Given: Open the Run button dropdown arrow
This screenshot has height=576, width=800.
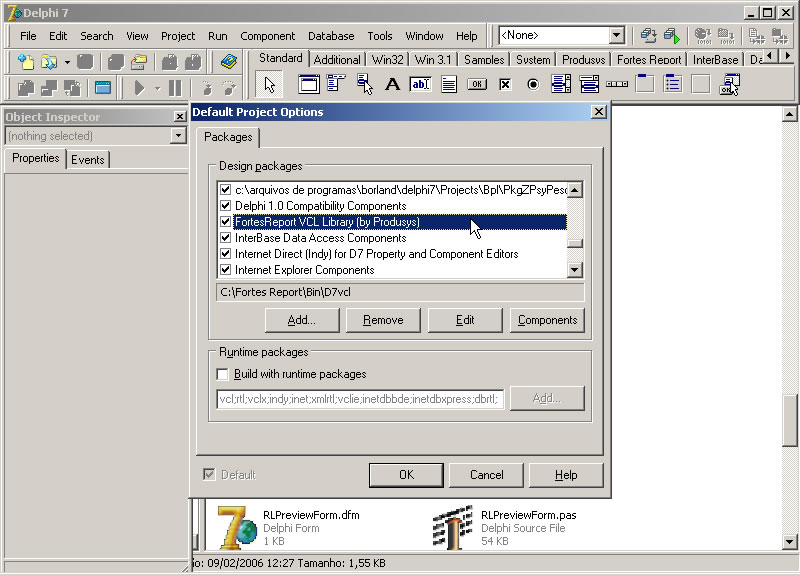Looking at the screenshot, I should (157, 88).
